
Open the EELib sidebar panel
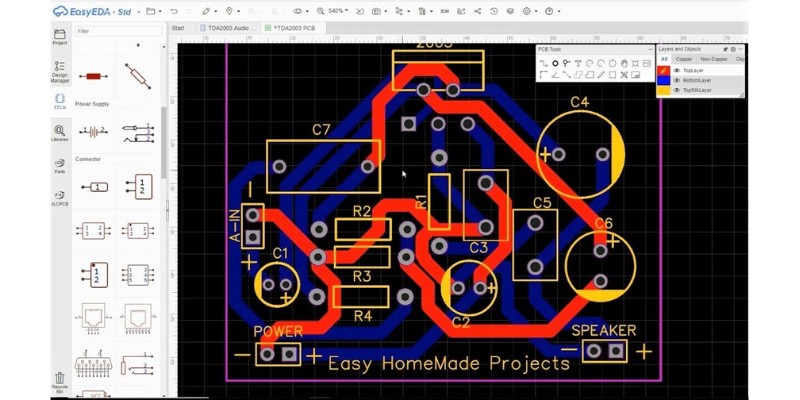point(60,102)
